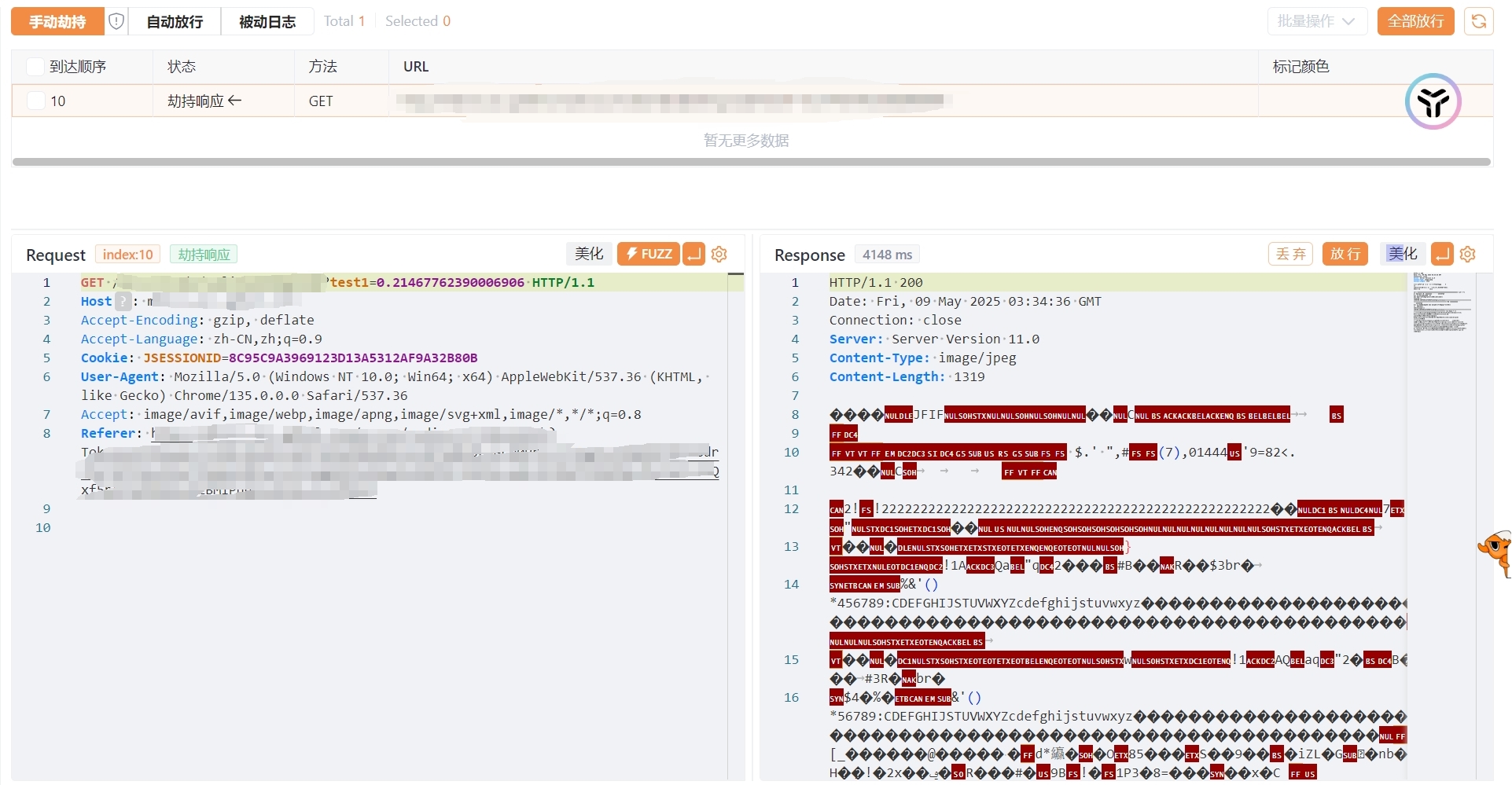Click the Cookie JSESSIONID line in Request

pyautogui.click(x=279, y=358)
